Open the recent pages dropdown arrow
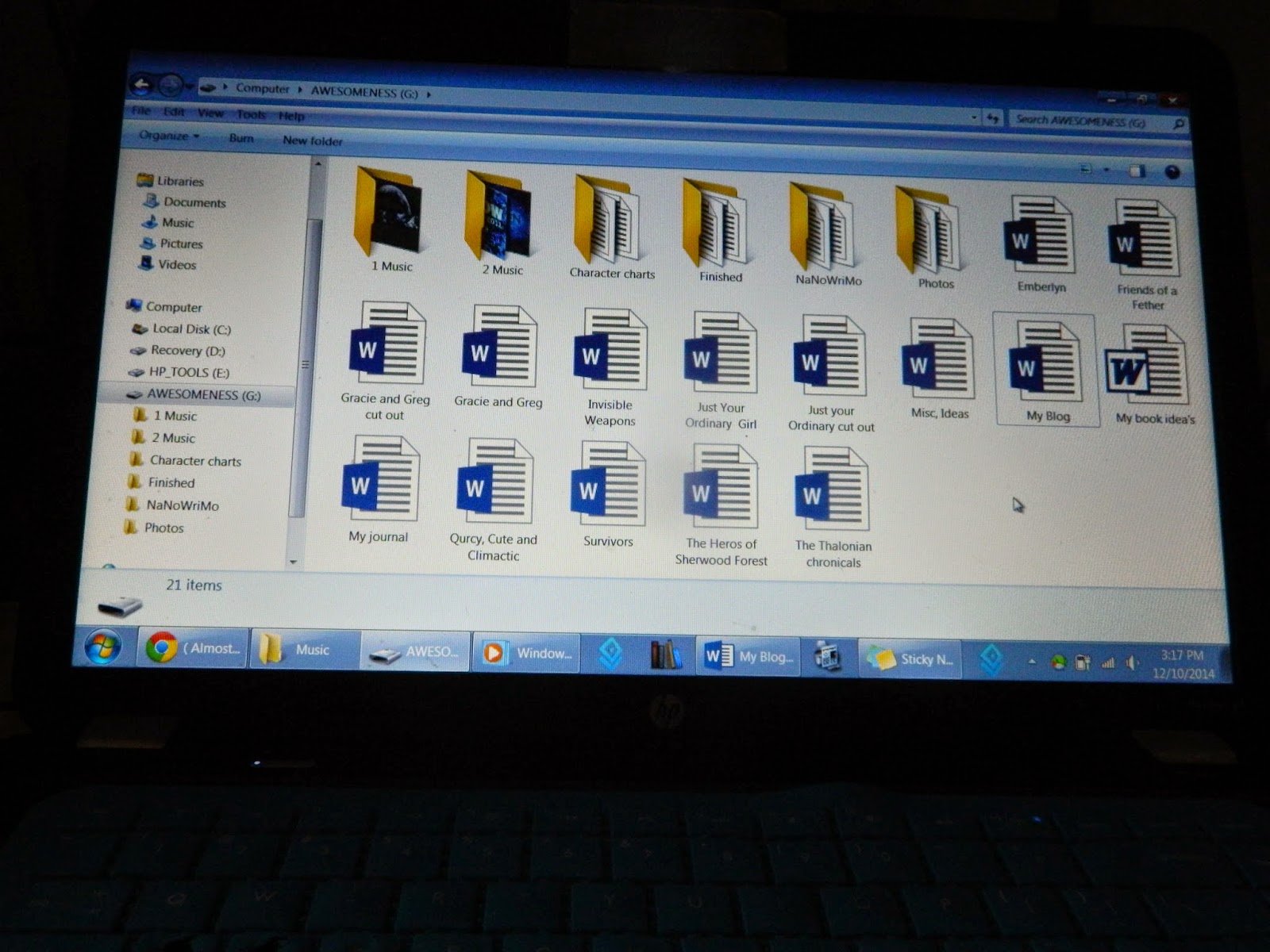Screen dimensions: 1270x952 pyautogui.click(x=190, y=86)
